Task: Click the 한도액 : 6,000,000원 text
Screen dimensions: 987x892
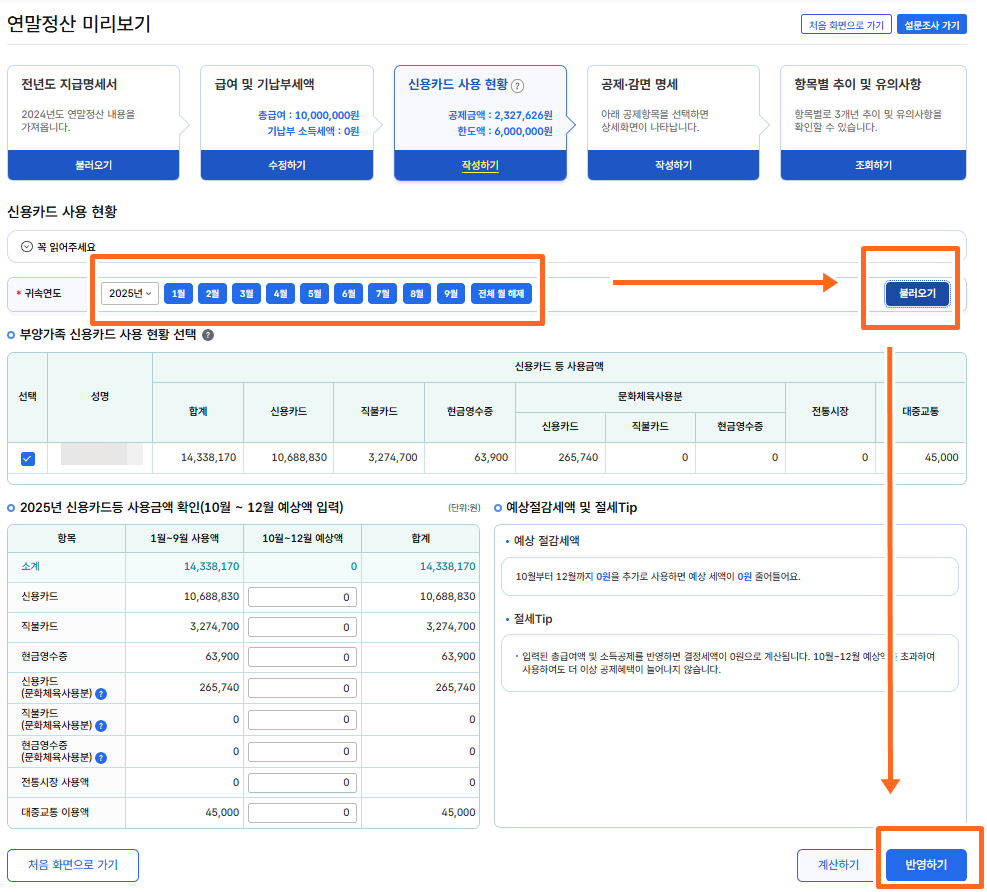Action: point(505,131)
